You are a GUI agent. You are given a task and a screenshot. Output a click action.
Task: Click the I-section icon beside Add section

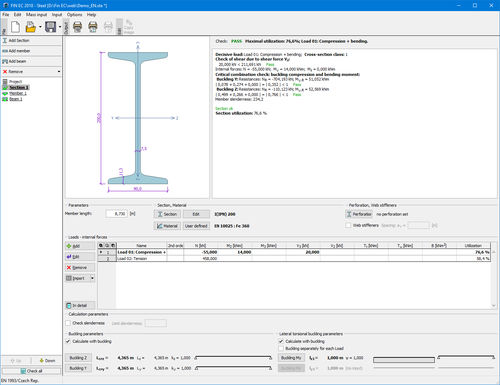point(5,40)
